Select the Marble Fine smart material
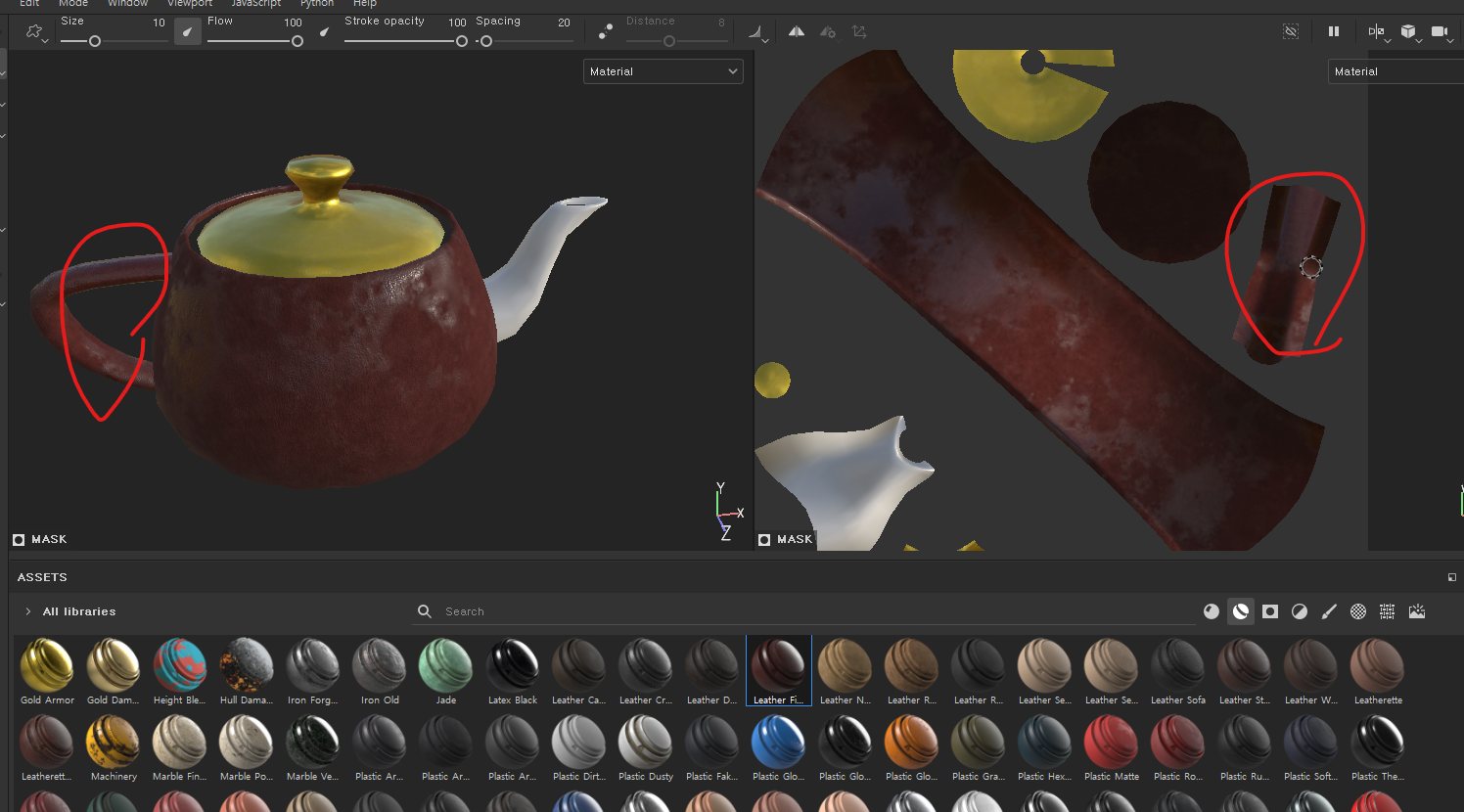The height and width of the screenshot is (812, 1464). [x=180, y=747]
